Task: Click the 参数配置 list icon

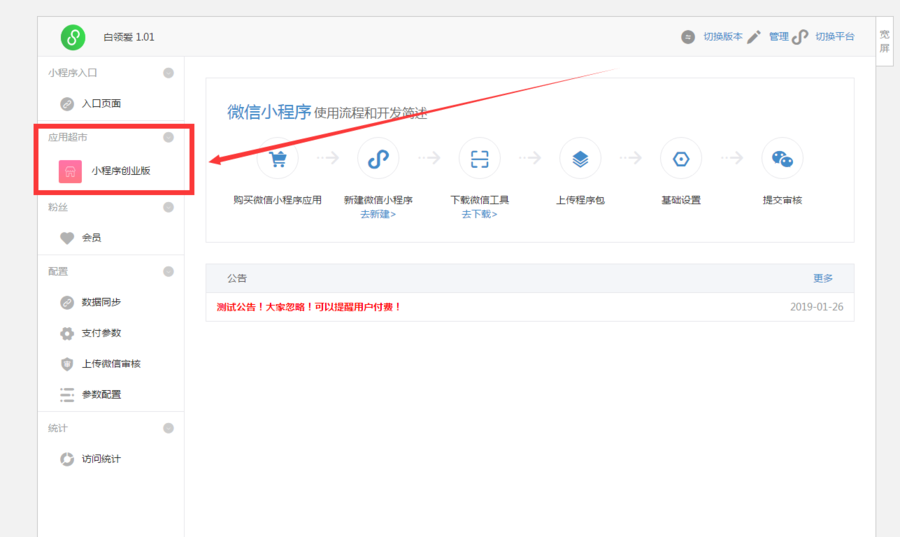Action: point(67,395)
